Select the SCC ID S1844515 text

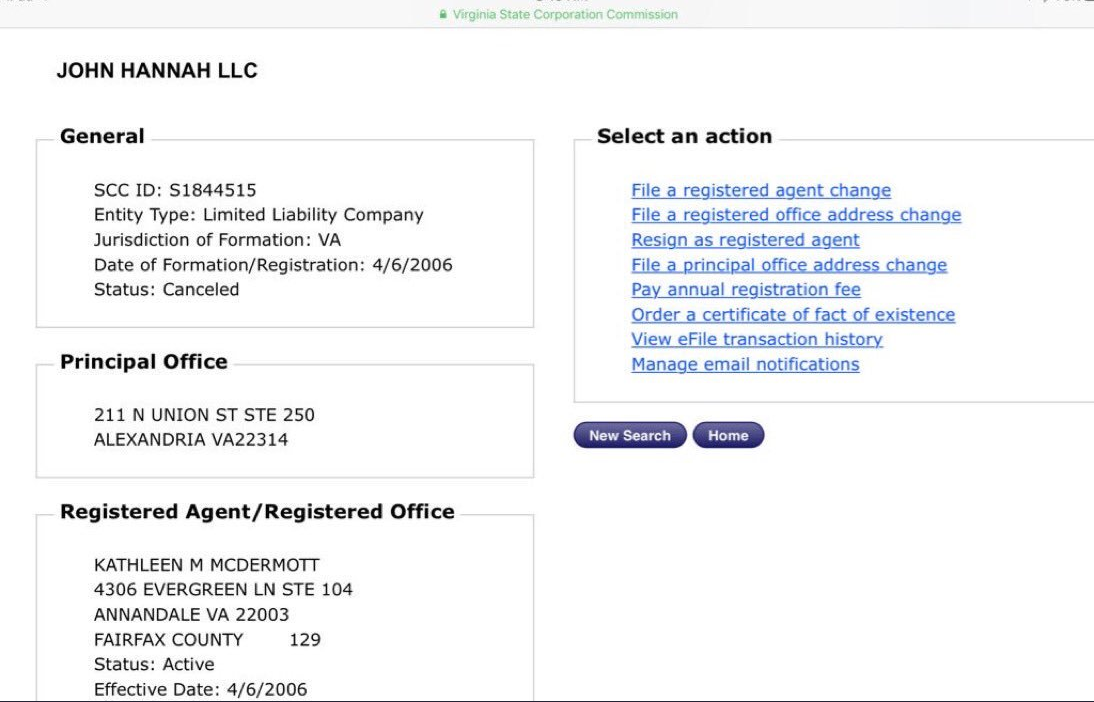coord(175,191)
